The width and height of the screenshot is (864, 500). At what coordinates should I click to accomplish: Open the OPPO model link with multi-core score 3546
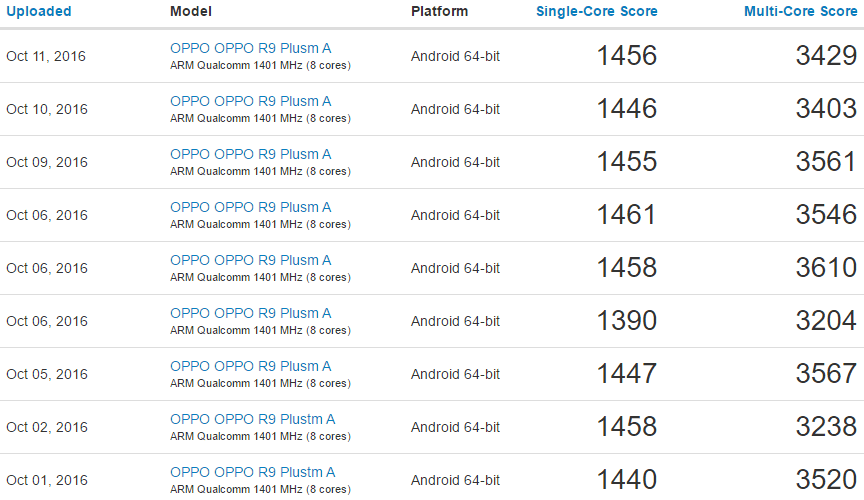pyautogui.click(x=250, y=207)
